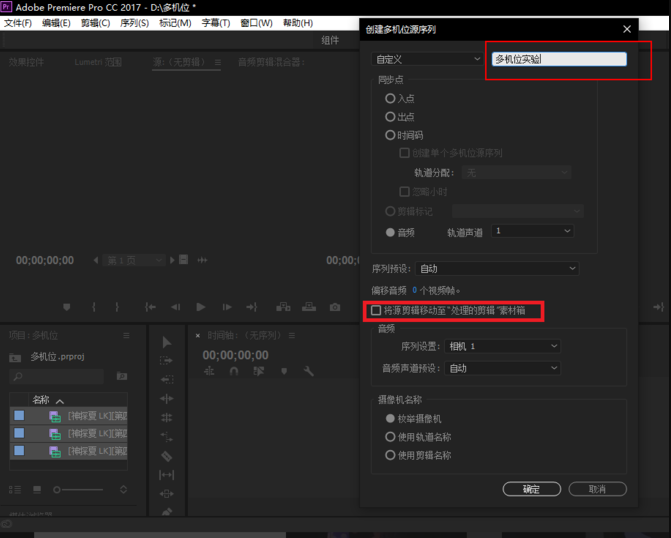Viewport: 671px width, 538px height.
Task: Select 使用轨道名称 radio button
Action: (x=390, y=437)
